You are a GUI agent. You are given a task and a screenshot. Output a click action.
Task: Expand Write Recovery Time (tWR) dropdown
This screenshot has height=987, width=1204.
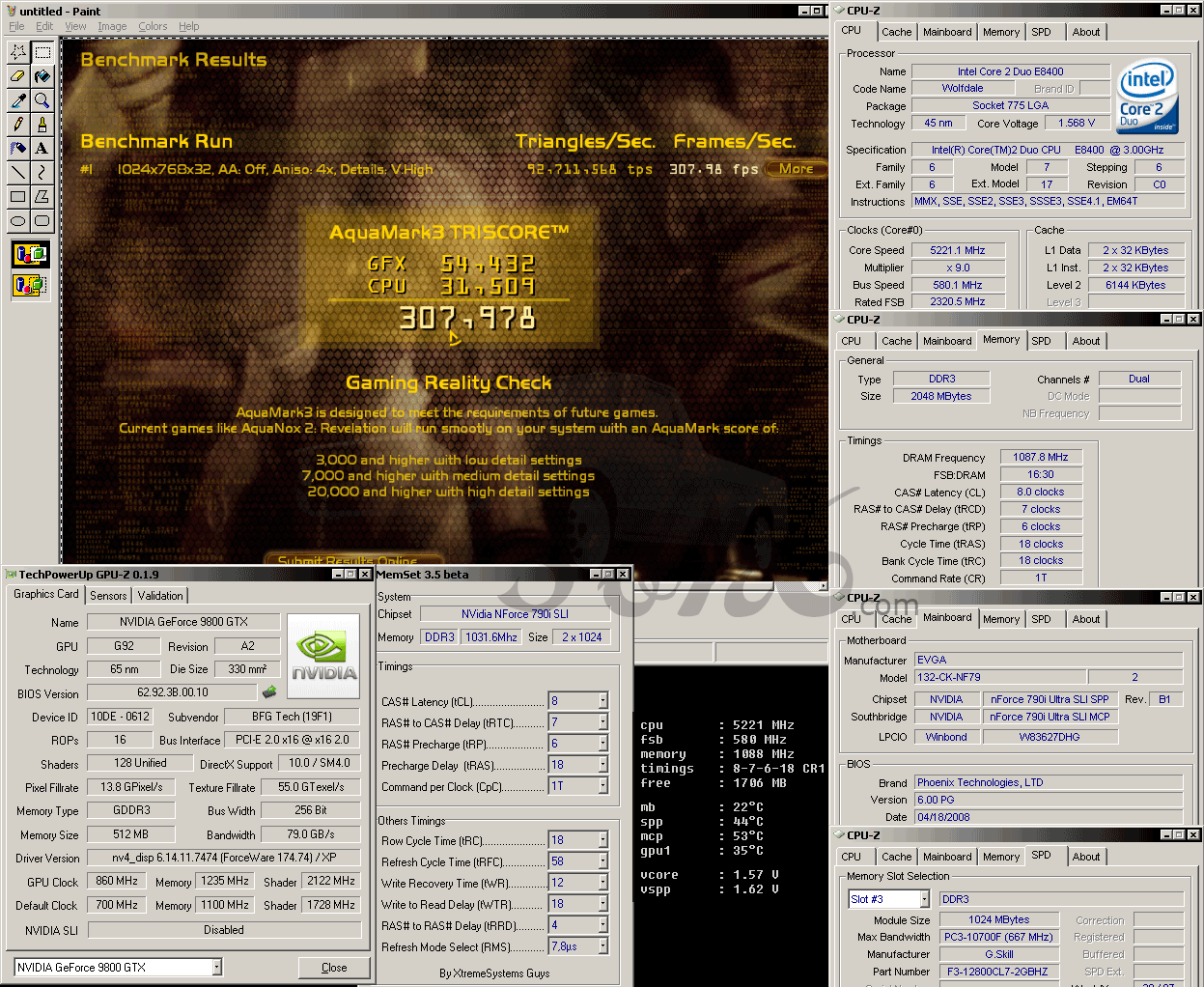point(603,883)
